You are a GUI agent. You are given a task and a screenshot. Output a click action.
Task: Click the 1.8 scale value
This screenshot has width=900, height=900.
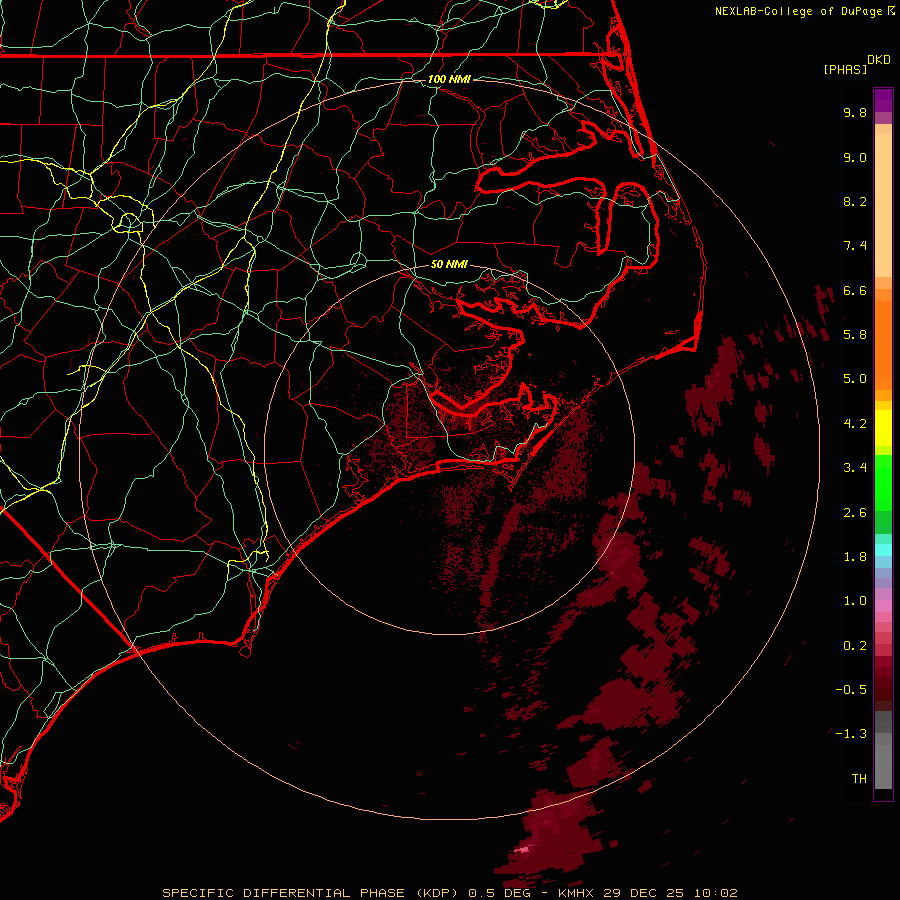tap(855, 557)
